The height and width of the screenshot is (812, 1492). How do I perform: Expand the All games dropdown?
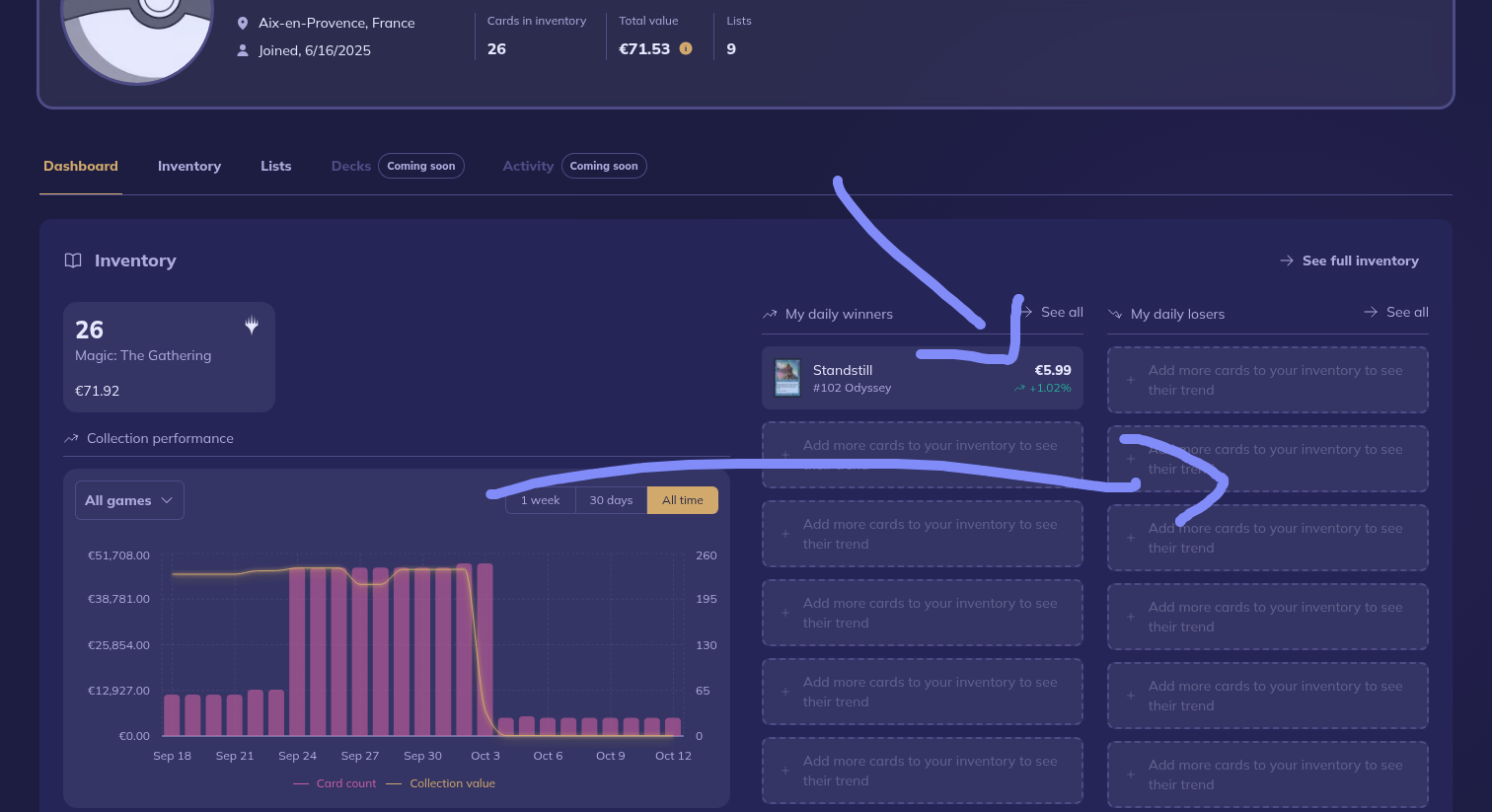pos(129,500)
